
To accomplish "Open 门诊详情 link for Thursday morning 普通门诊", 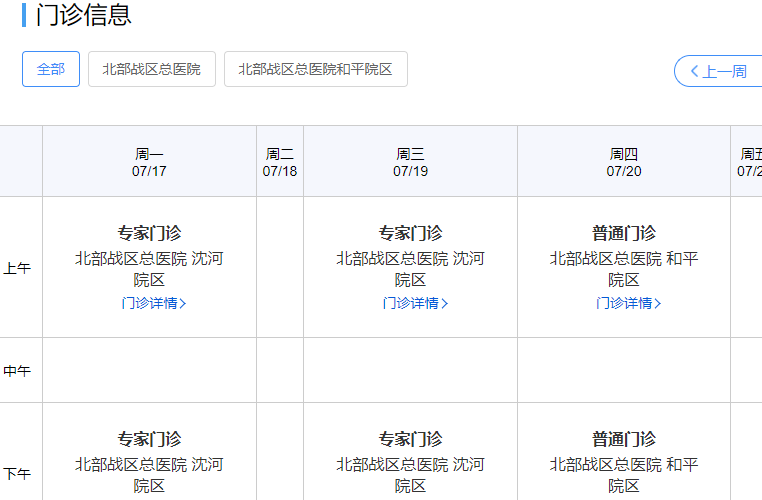I will [x=623, y=303].
